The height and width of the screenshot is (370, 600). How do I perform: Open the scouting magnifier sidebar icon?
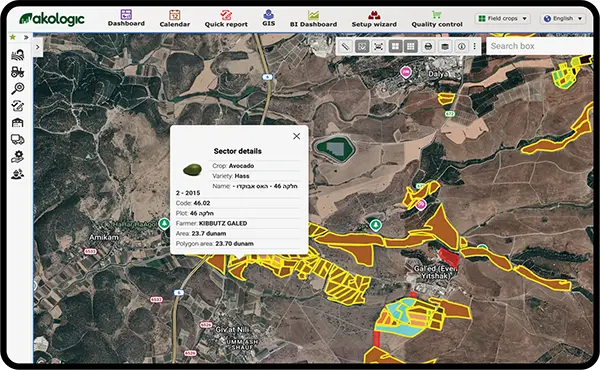click(x=18, y=88)
